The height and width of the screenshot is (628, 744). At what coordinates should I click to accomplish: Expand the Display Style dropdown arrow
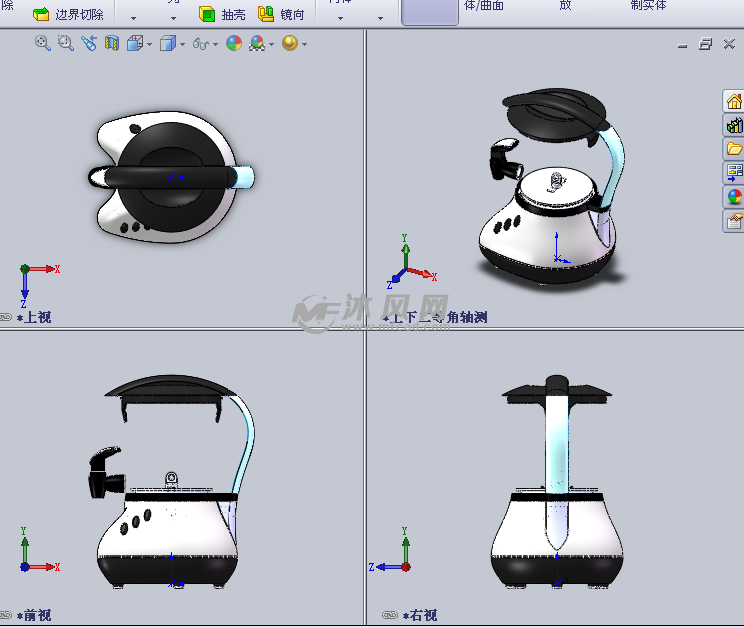(182, 45)
